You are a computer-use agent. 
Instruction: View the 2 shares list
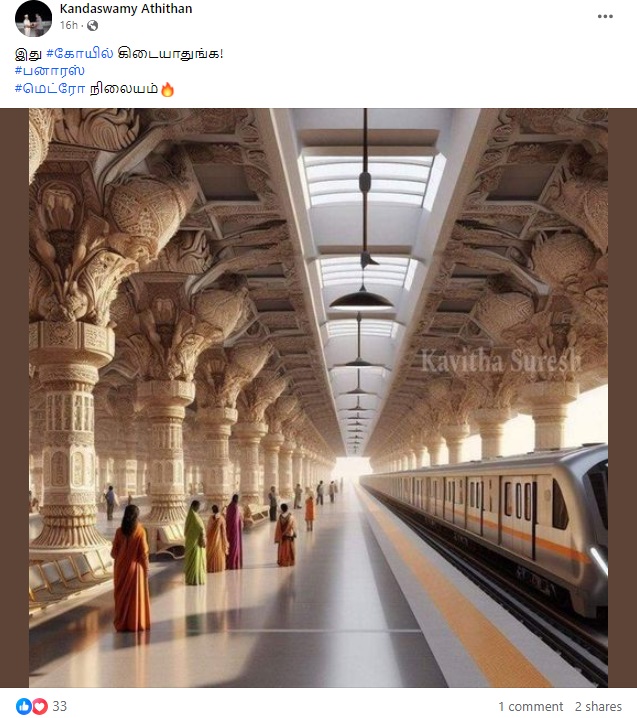coord(598,707)
